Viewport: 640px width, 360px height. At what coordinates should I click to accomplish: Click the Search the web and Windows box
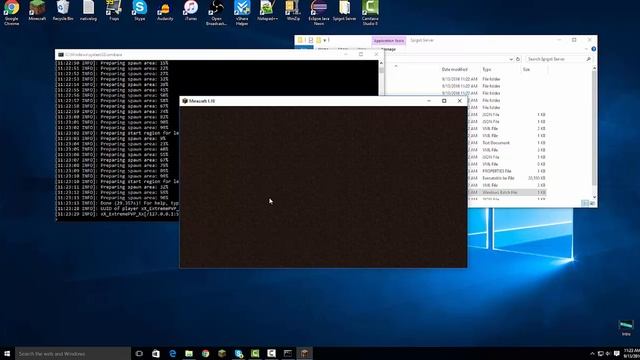click(73, 353)
